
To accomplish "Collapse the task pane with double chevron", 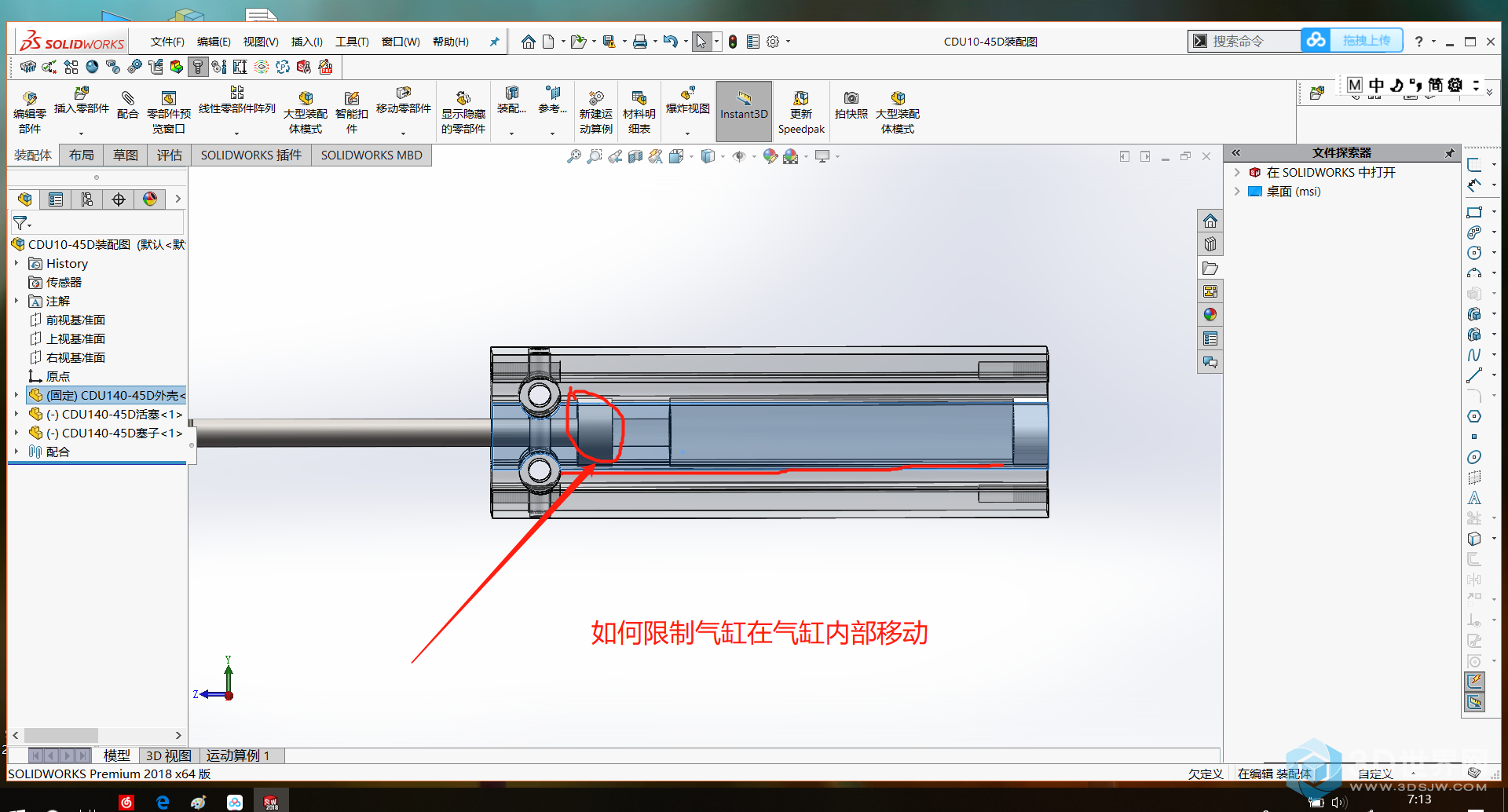I will (x=1235, y=153).
